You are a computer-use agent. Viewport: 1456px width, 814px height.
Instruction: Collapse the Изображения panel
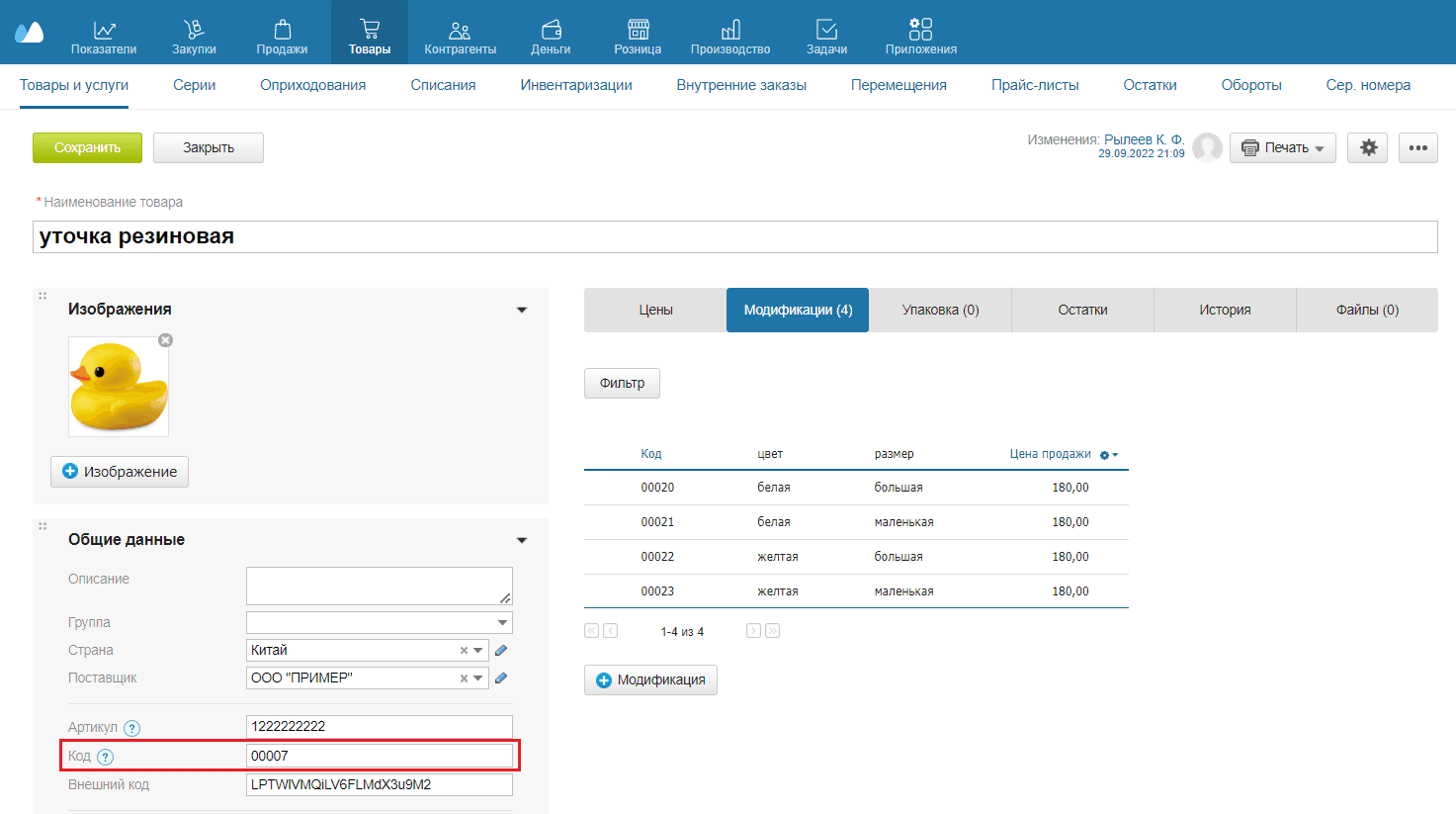(x=522, y=311)
